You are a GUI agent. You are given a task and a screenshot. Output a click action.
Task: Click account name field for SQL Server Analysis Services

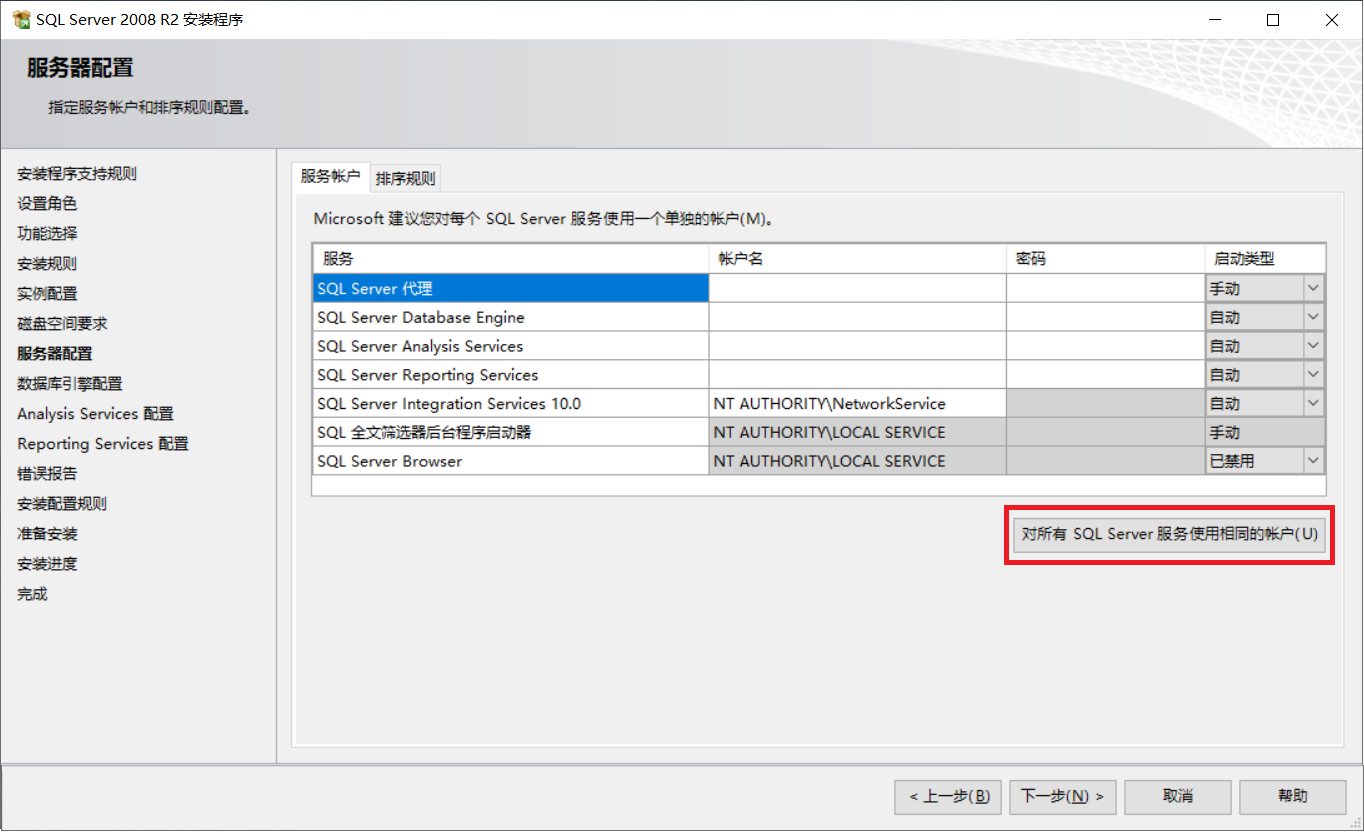(858, 346)
